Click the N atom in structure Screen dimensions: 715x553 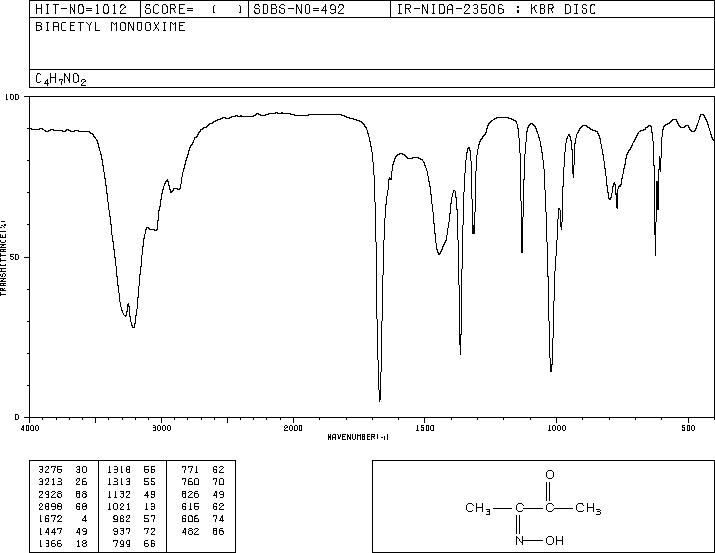click(519, 541)
